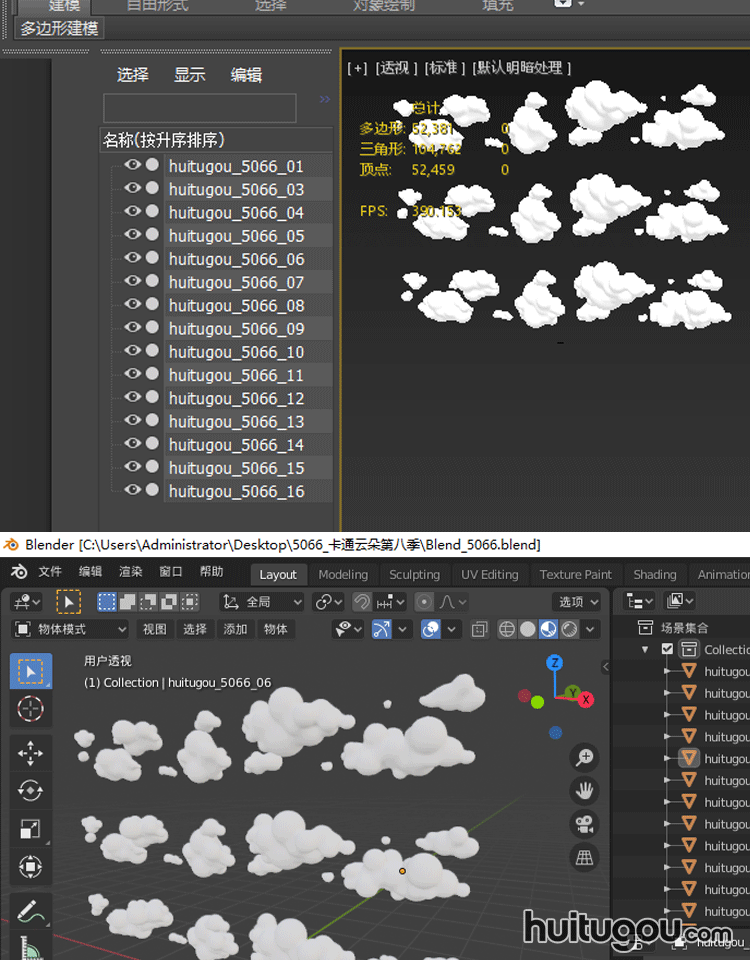This screenshot has width=750, height=960.
Task: Select the Rotate tool in Blender toolbar
Action: pos(30,790)
